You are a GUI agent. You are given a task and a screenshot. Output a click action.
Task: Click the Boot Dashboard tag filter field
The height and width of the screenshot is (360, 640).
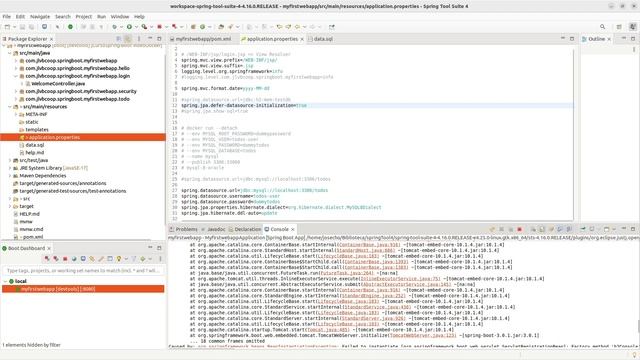click(83, 271)
